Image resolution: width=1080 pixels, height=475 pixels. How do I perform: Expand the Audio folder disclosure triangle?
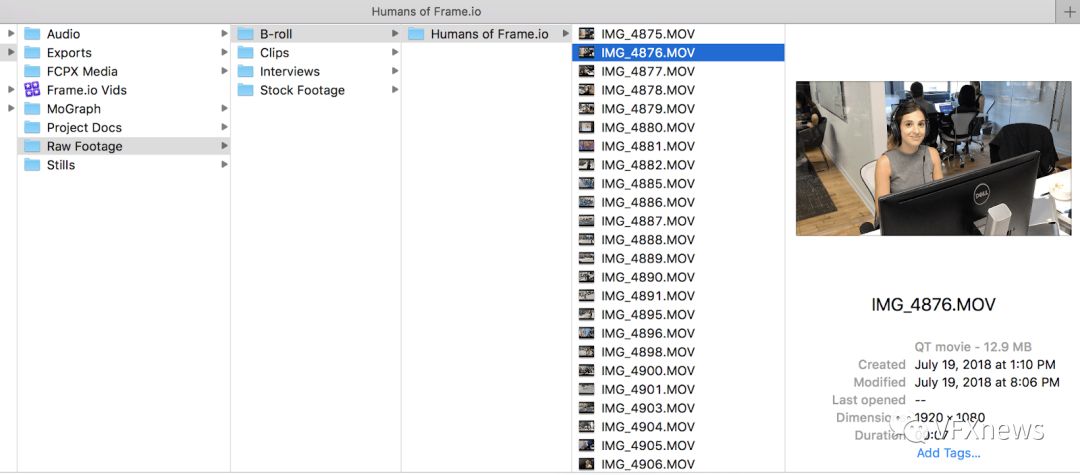11,34
